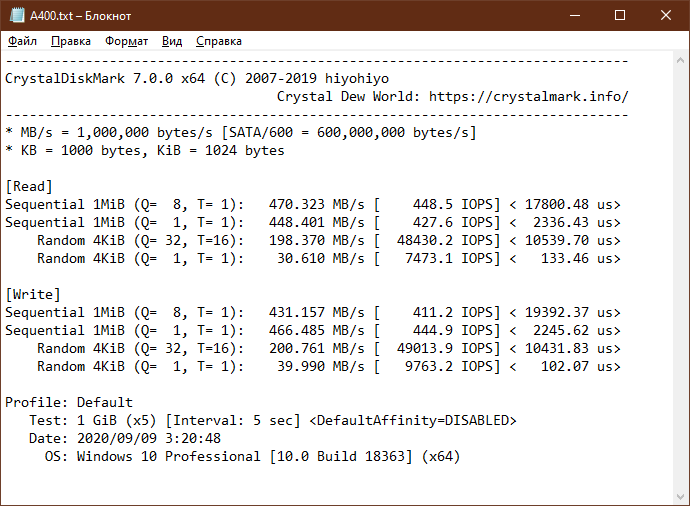Maximize the A400.txt Notepad window
Image resolution: width=690 pixels, height=506 pixels.
coord(620,15)
